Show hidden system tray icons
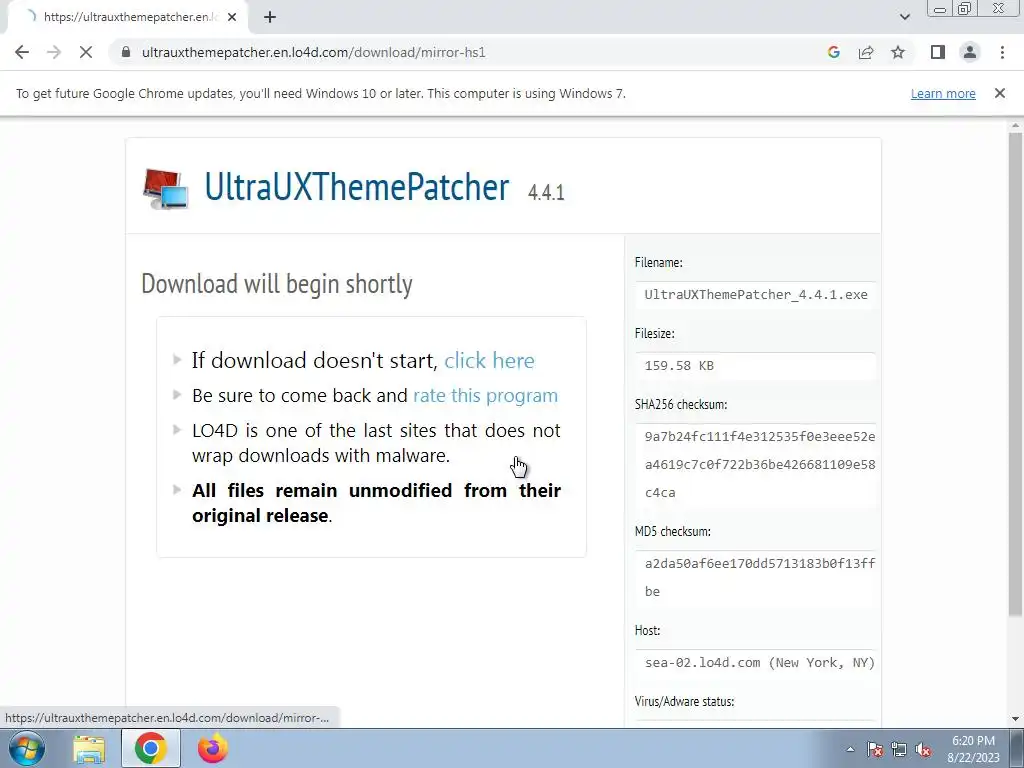The height and width of the screenshot is (768, 1024). click(x=850, y=749)
